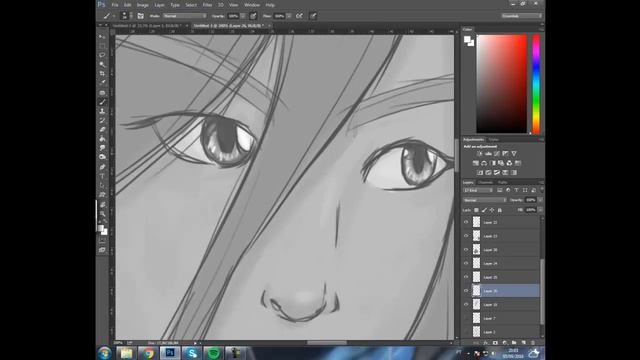Toggle layer filtering on or off
This screenshot has width=640, height=360.
[x=542, y=190]
